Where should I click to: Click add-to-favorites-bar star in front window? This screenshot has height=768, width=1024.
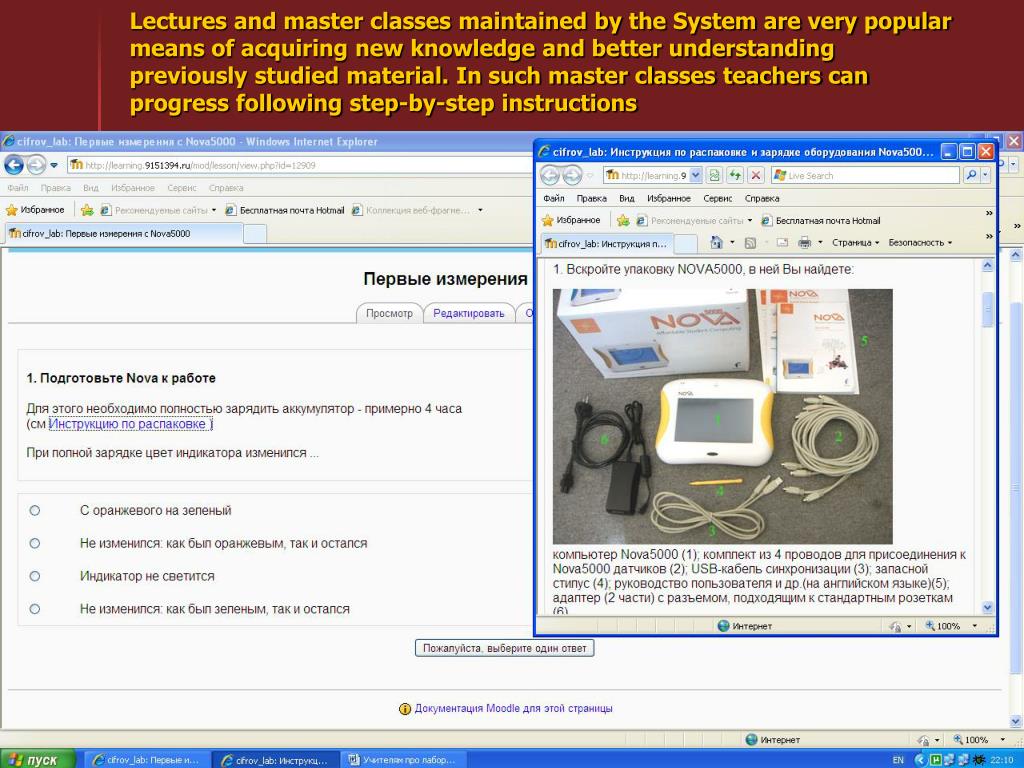coord(622,220)
